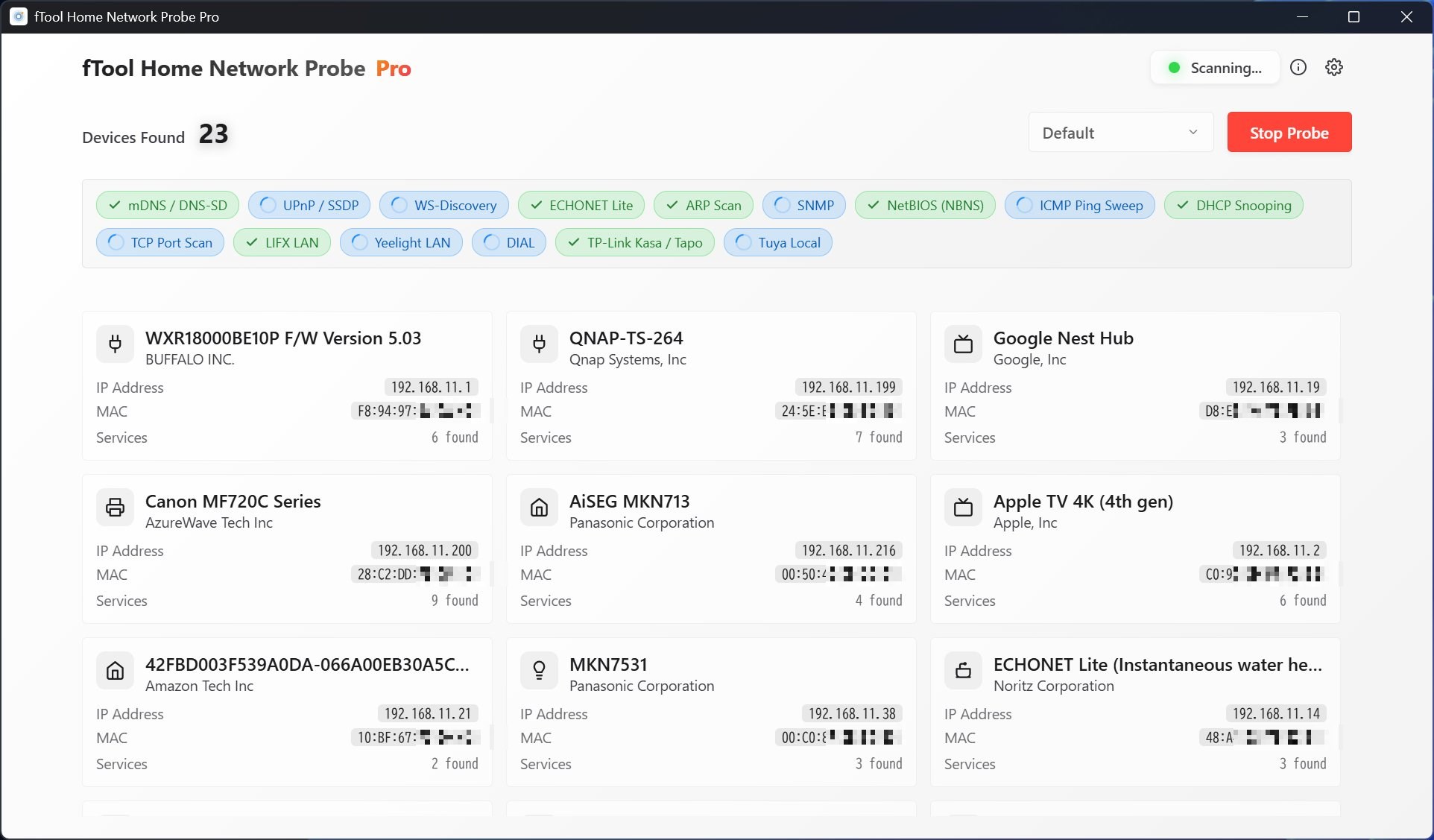1434x840 pixels.
Task: Click the fTool app icon in title bar
Action: click(18, 16)
